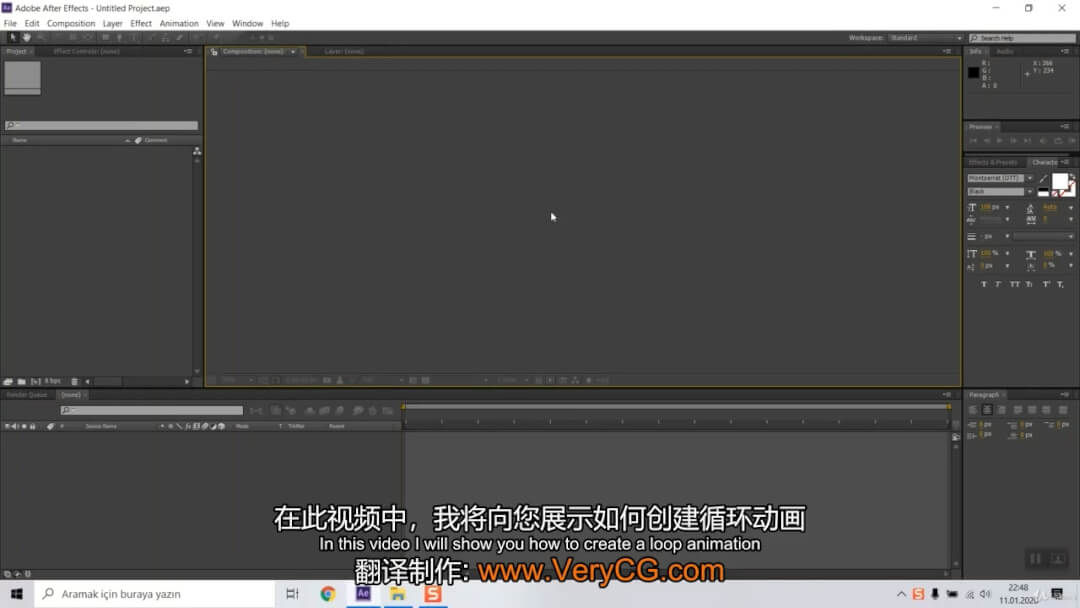Click the white fill color swatch
Image resolution: width=1080 pixels, height=608 pixels.
[x=1060, y=182]
